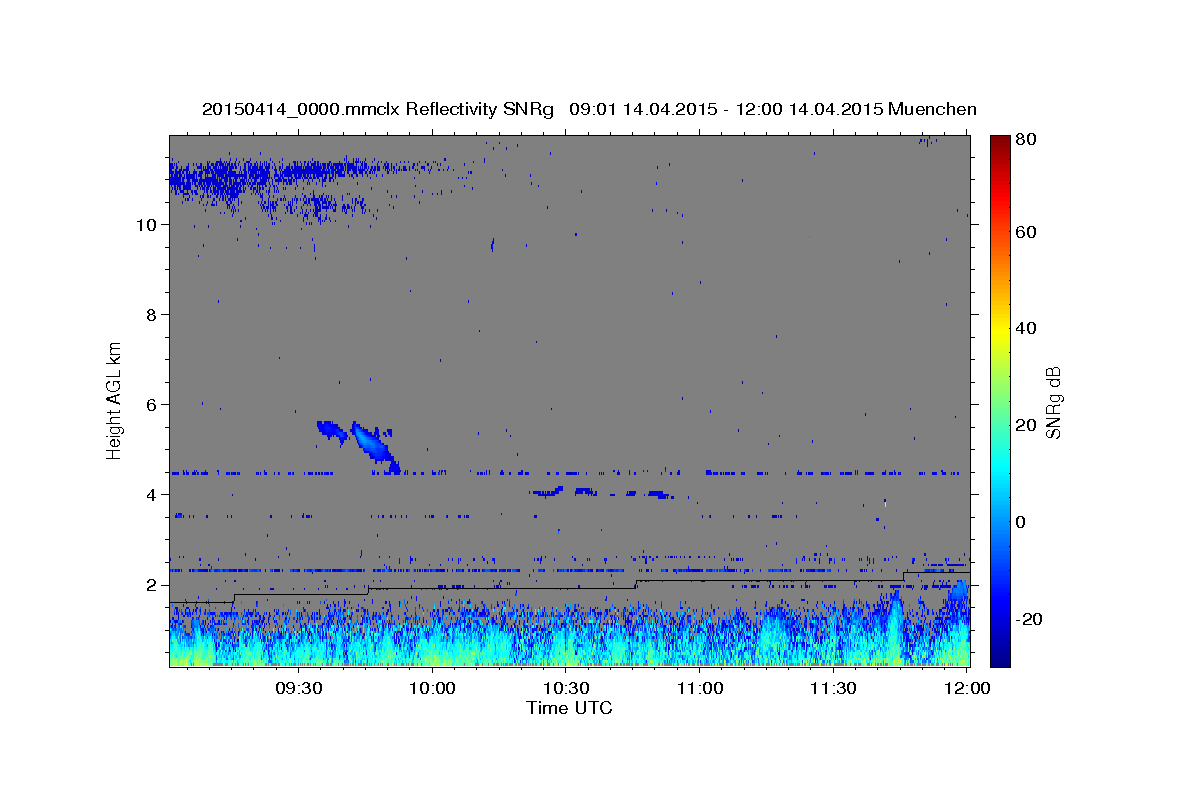The height and width of the screenshot is (800, 1200).
Task: Click the 'Time UTC' axis label
Action: pos(569,708)
